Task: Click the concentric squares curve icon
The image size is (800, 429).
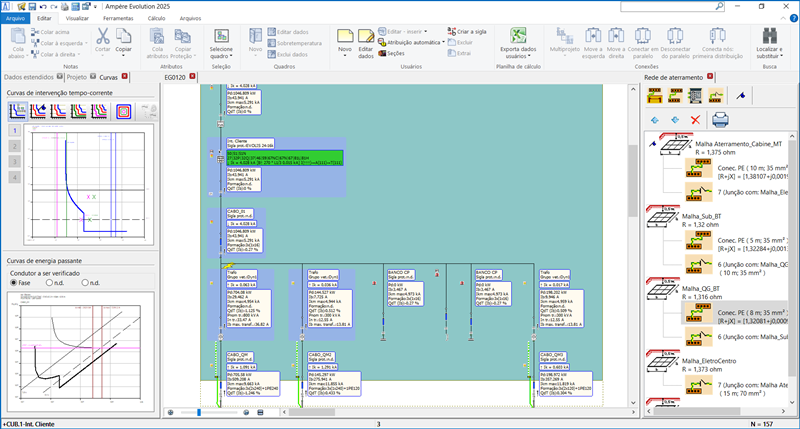Action: pyautogui.click(x=123, y=111)
